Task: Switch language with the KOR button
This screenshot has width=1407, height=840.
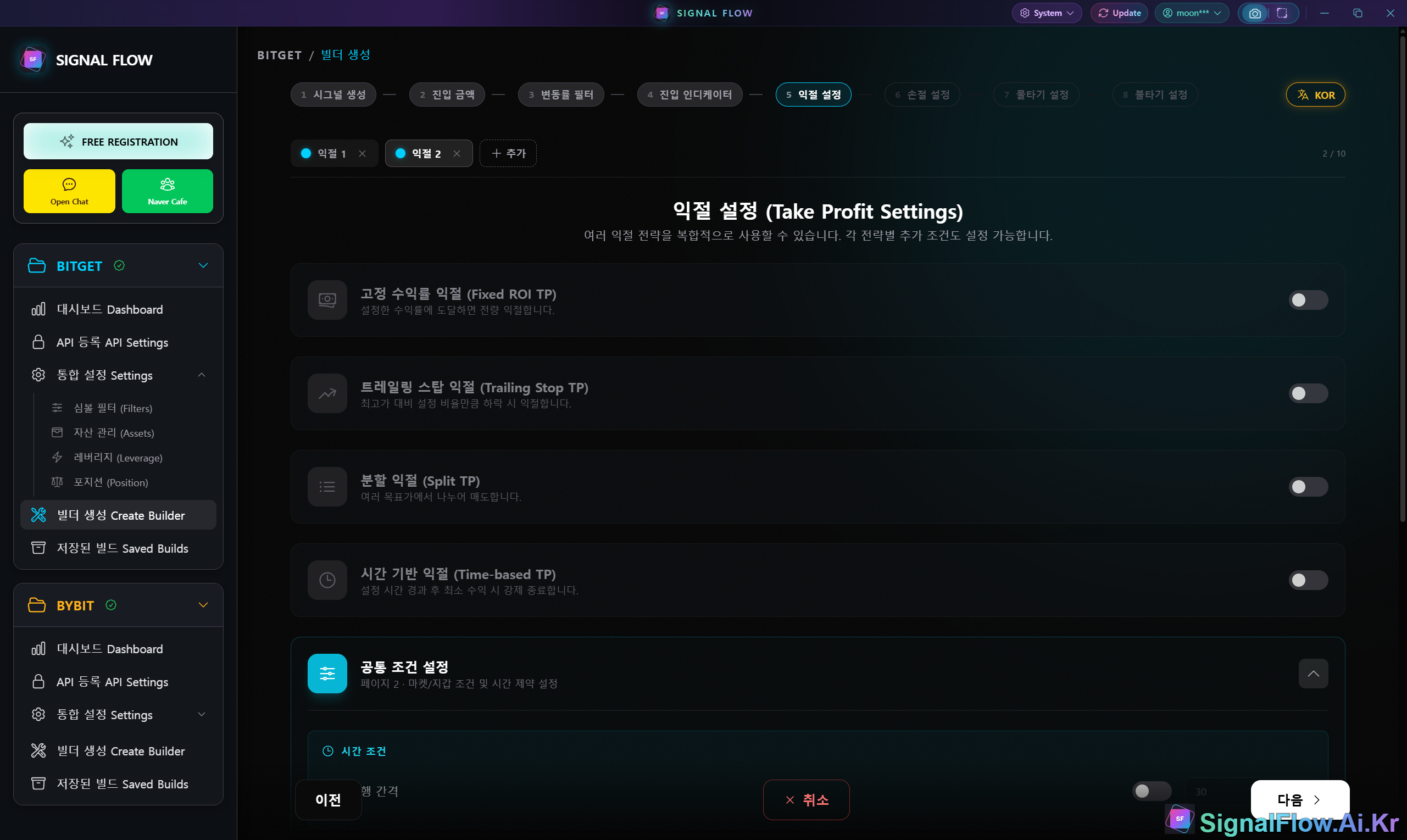Action: click(1315, 94)
